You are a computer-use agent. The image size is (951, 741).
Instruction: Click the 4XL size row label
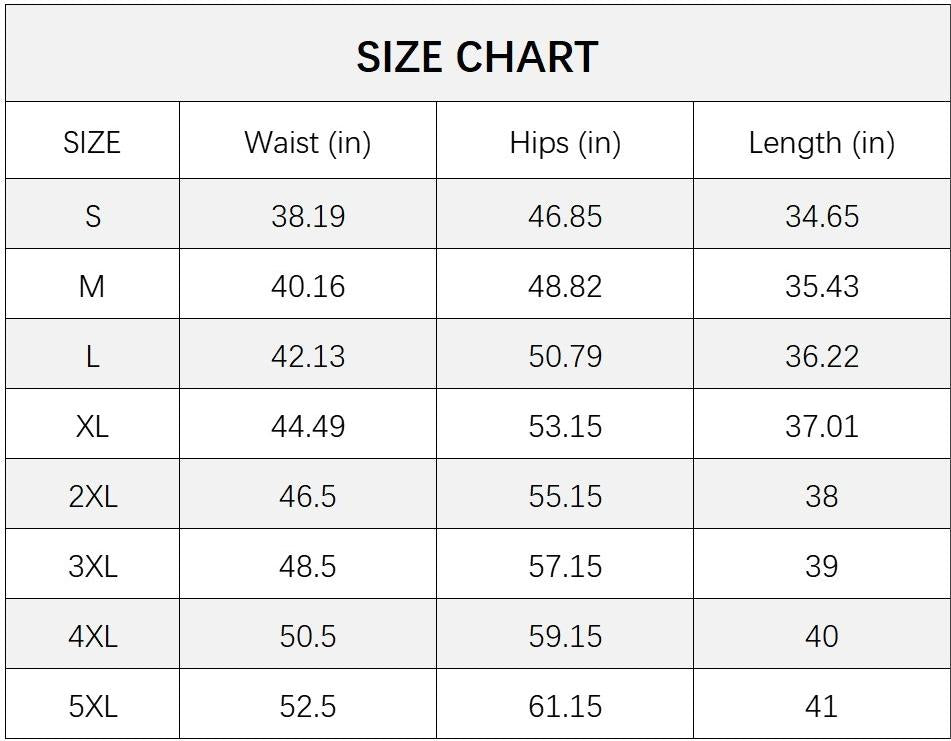click(x=92, y=637)
